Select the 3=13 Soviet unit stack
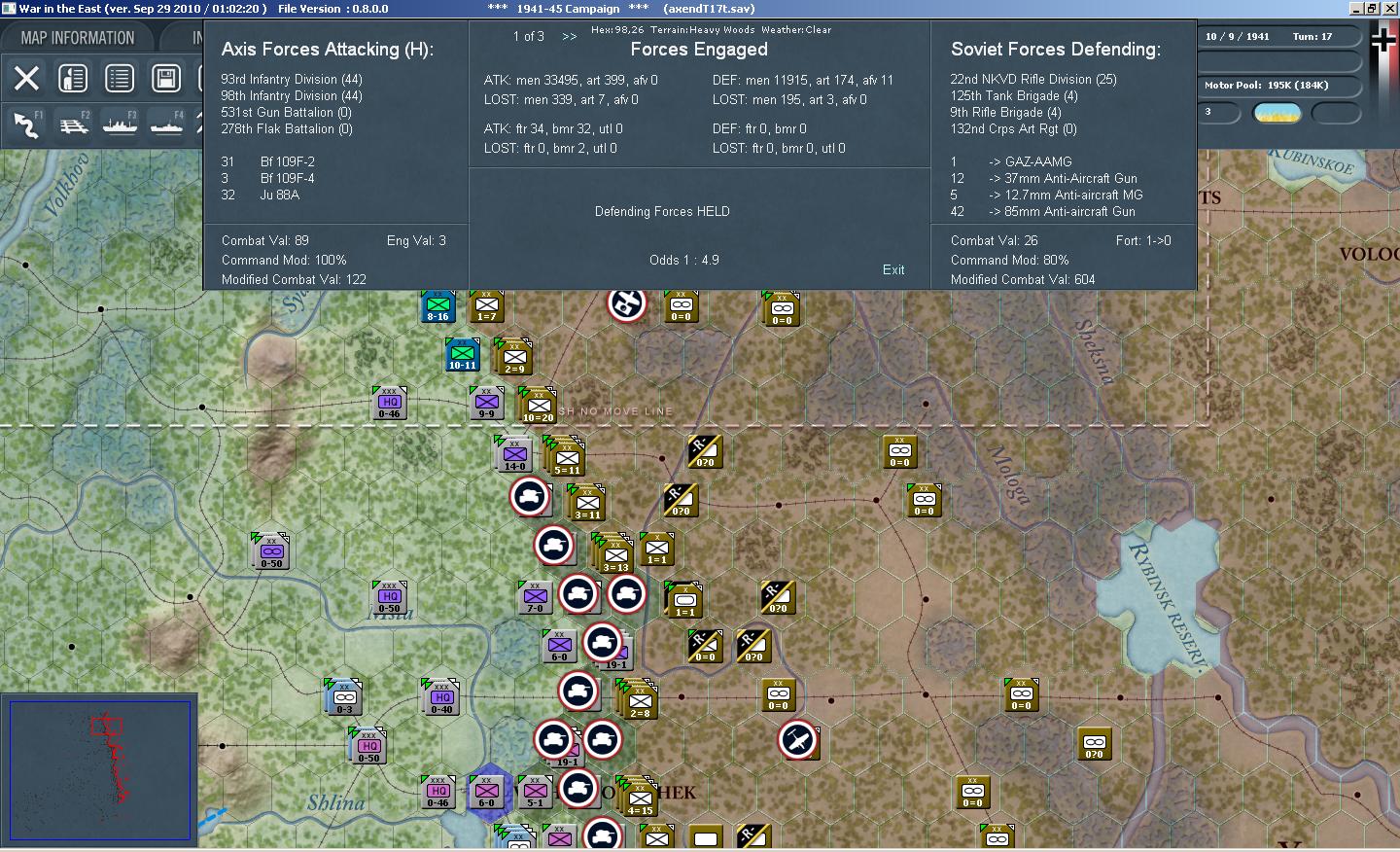The height and width of the screenshot is (852, 1400). point(614,553)
